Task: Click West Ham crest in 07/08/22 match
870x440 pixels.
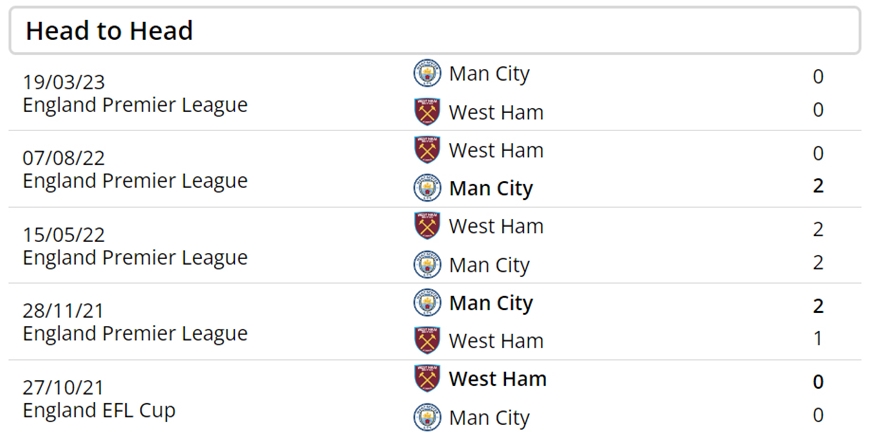Action: (x=427, y=150)
